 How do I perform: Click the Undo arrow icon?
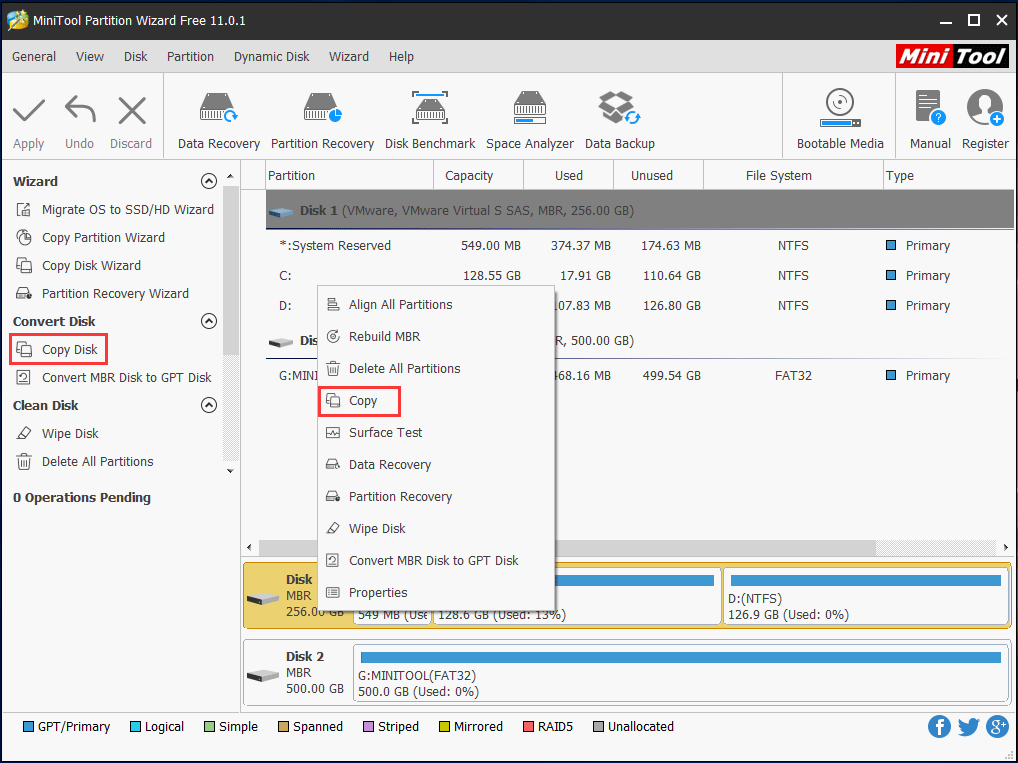[80, 110]
